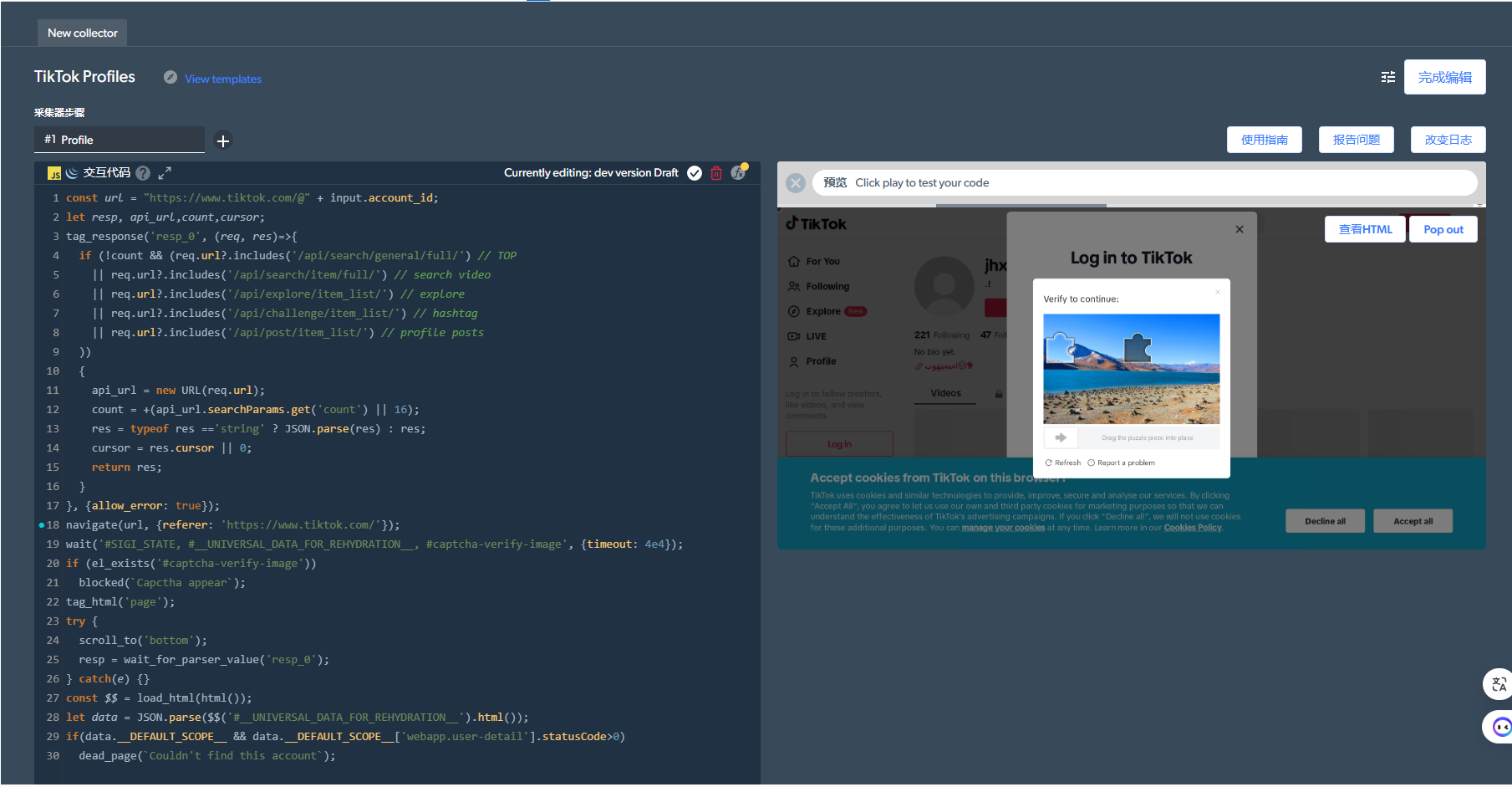This screenshot has width=1512, height=787.
Task: Click the Currently editing: dev version Draft text
Action: pyautogui.click(x=591, y=173)
